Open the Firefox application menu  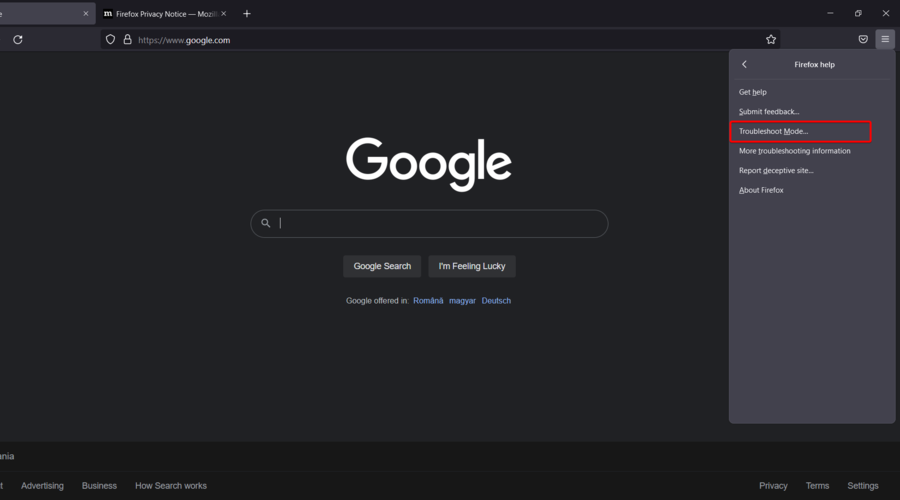(x=885, y=40)
